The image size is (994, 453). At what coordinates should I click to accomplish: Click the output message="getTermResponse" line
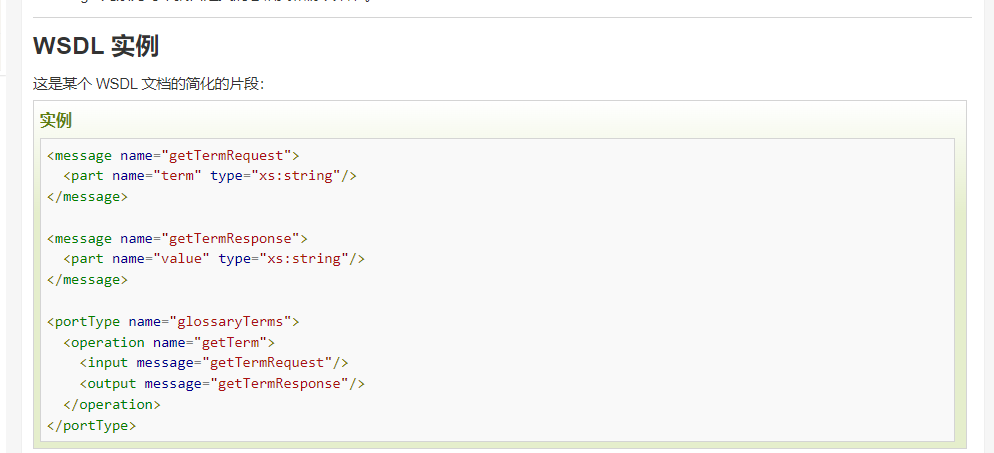tap(222, 384)
